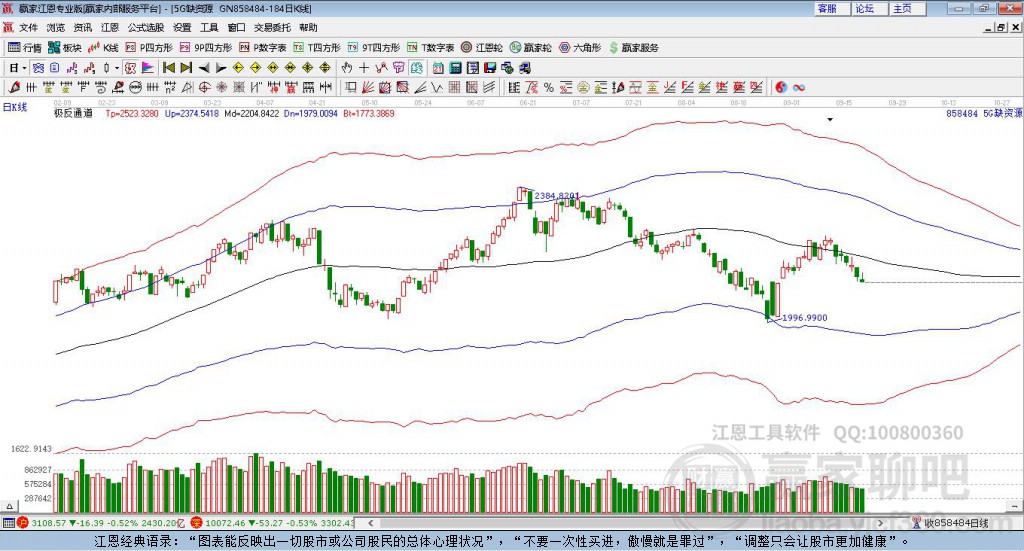Click the Shenzhen index 10072.46 status entry
The image size is (1024, 551).
pyautogui.click(x=273, y=523)
